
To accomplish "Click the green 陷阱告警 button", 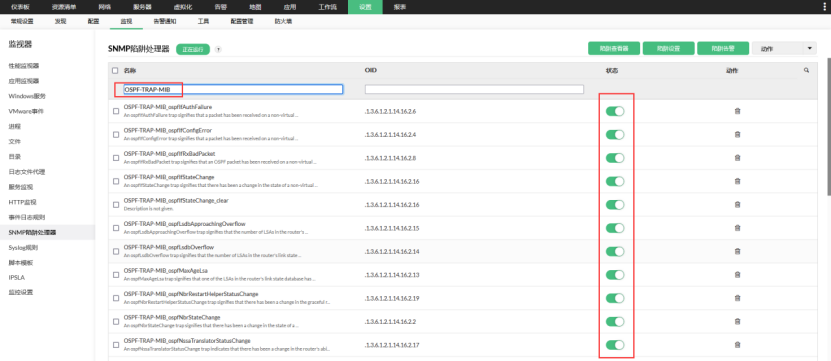I will 723,48.
